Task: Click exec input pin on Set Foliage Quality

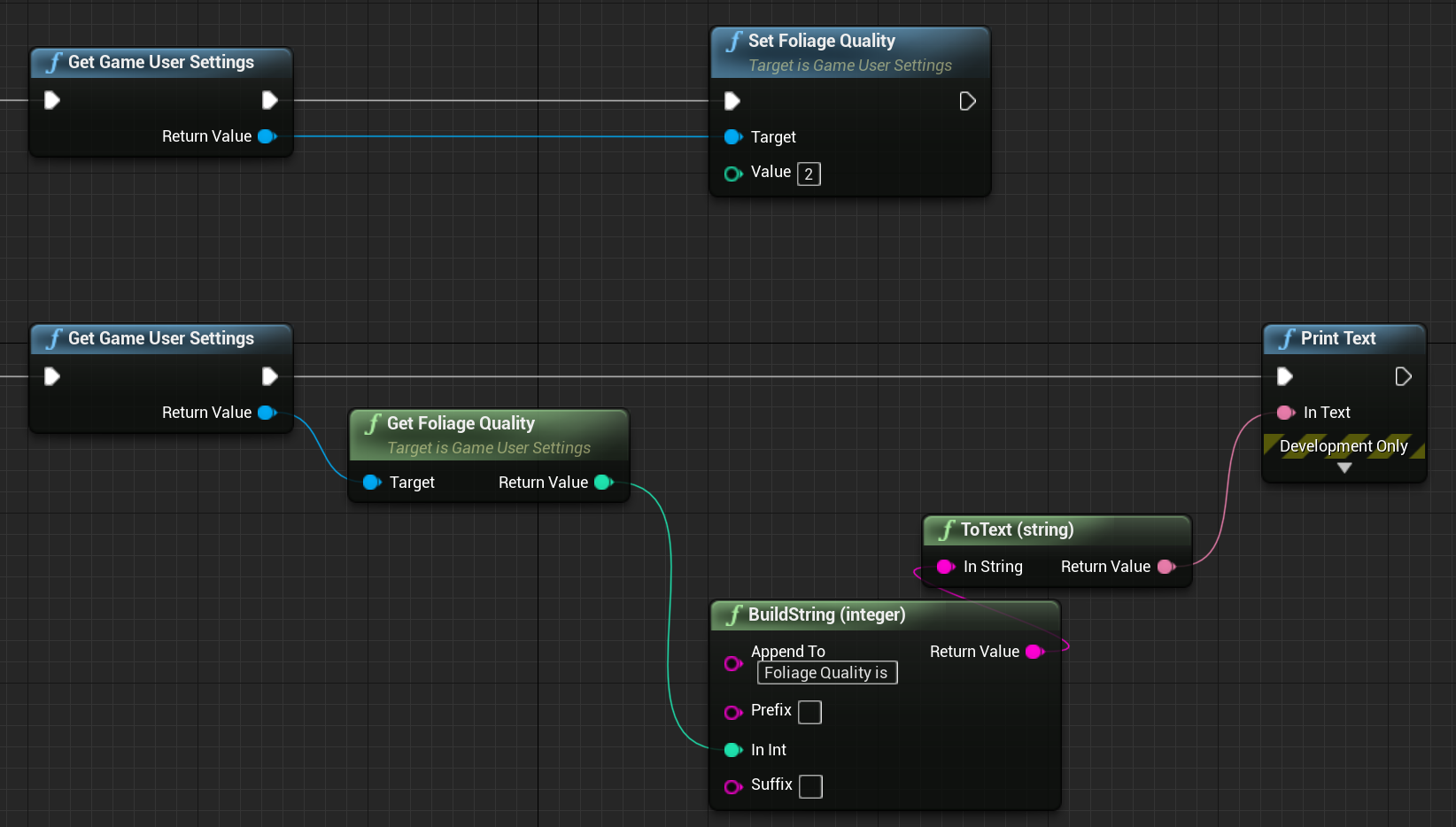Action: 732,101
